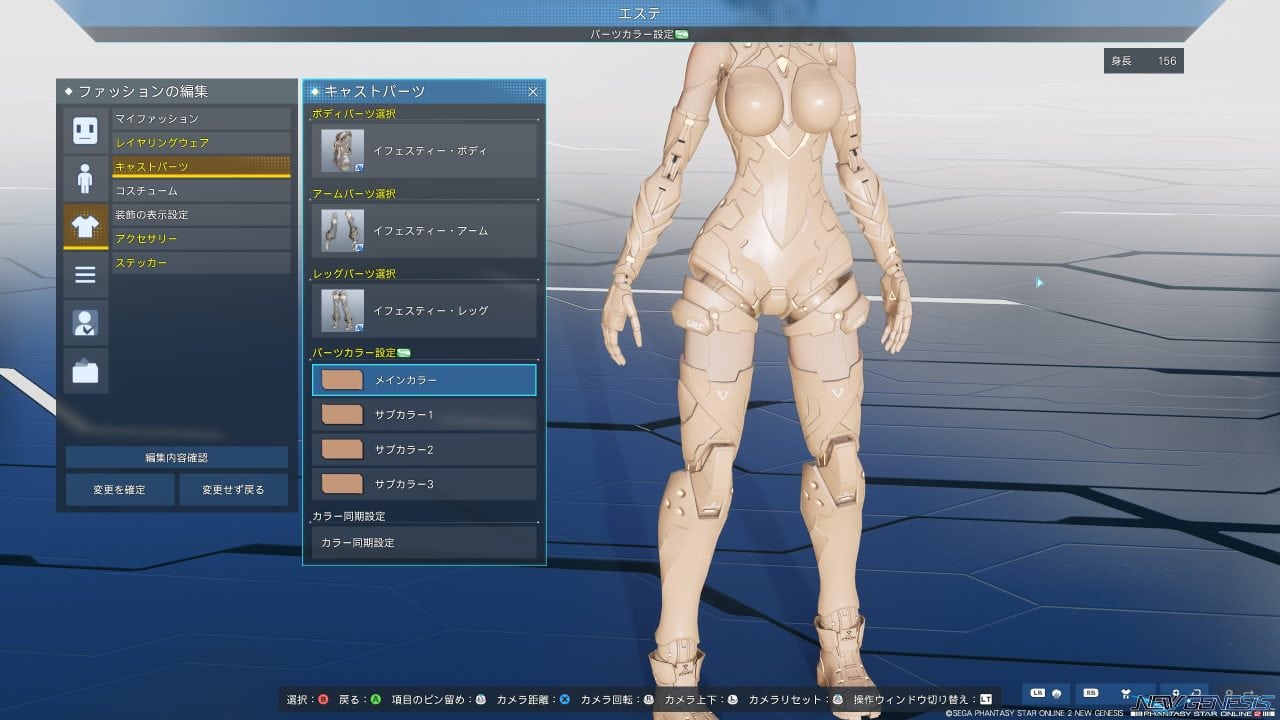This screenshot has height=720, width=1280.
Task: Select アクセサリー menu entry
Action: pyautogui.click(x=201, y=239)
